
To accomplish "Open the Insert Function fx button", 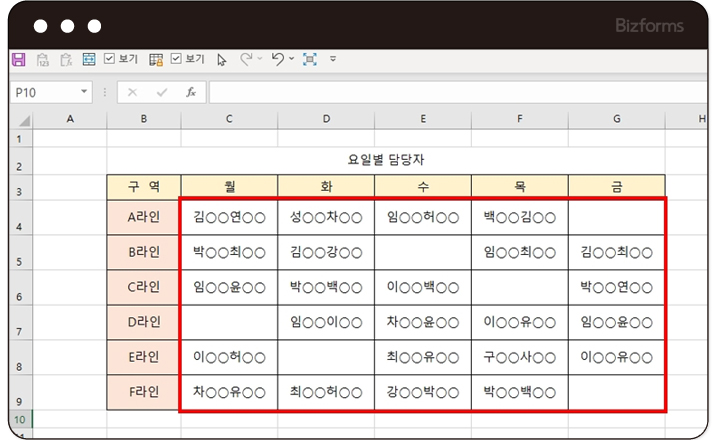I will (191, 93).
